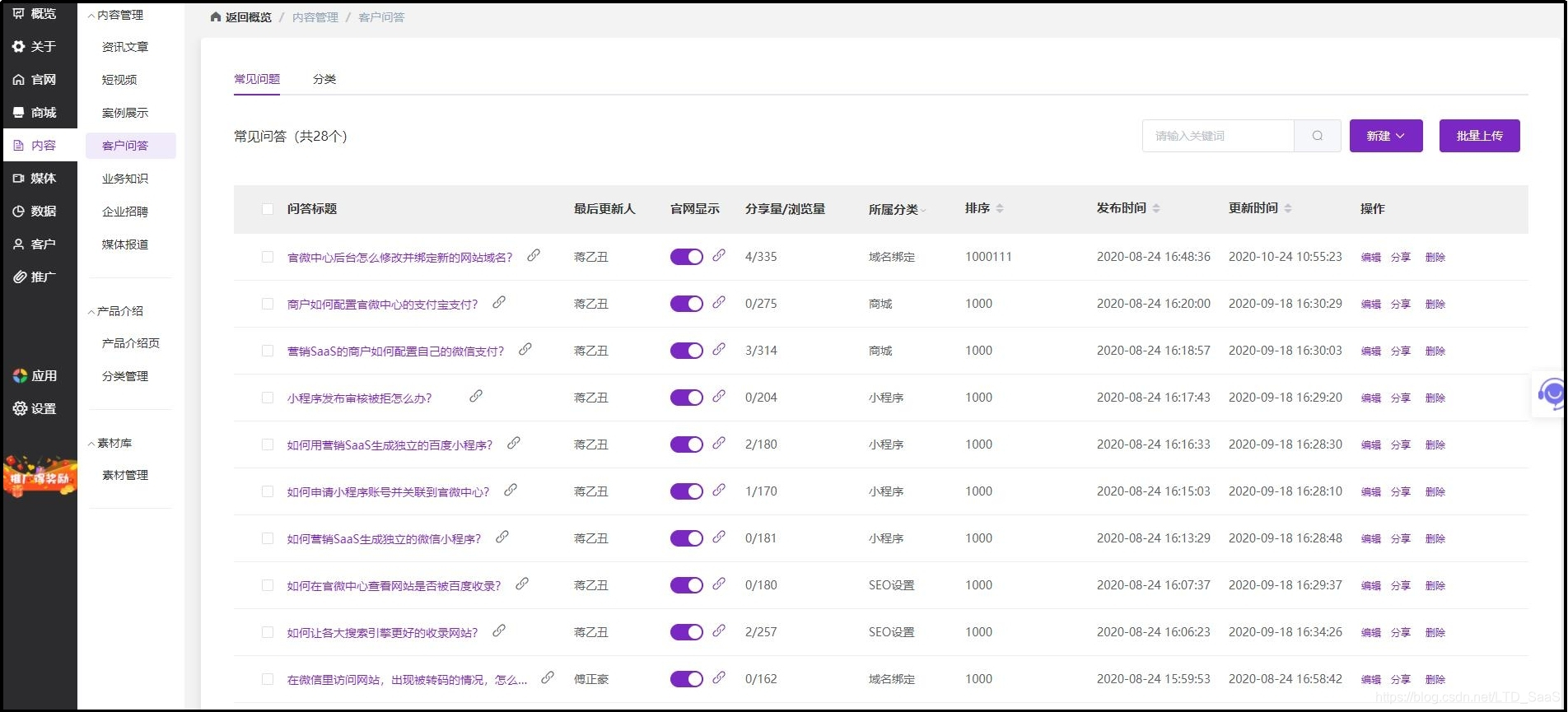
Task: Click 内容管理 in the breadcrumb
Action: pyautogui.click(x=315, y=16)
